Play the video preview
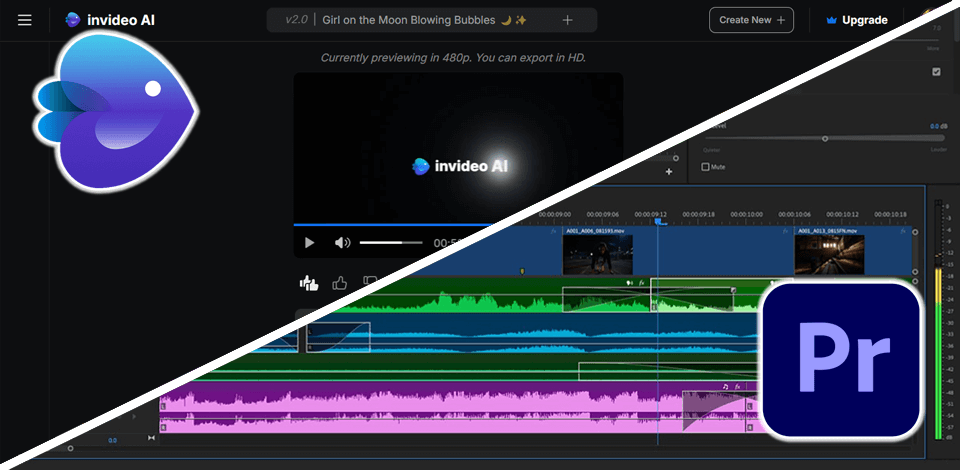This screenshot has width=960, height=470. click(x=309, y=243)
